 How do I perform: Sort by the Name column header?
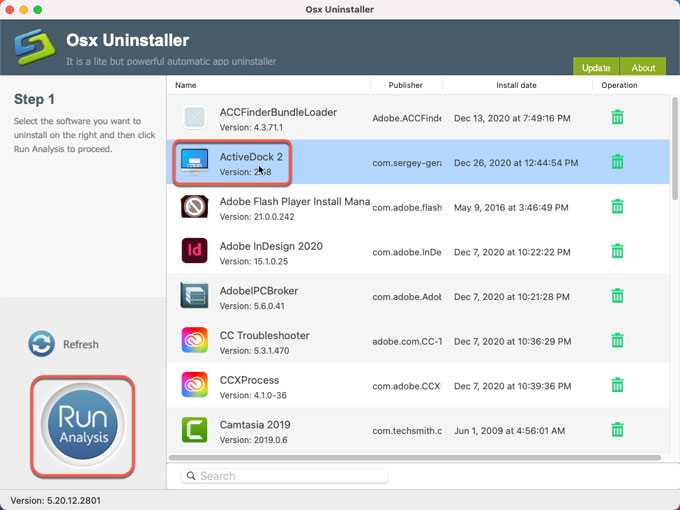pyautogui.click(x=186, y=85)
